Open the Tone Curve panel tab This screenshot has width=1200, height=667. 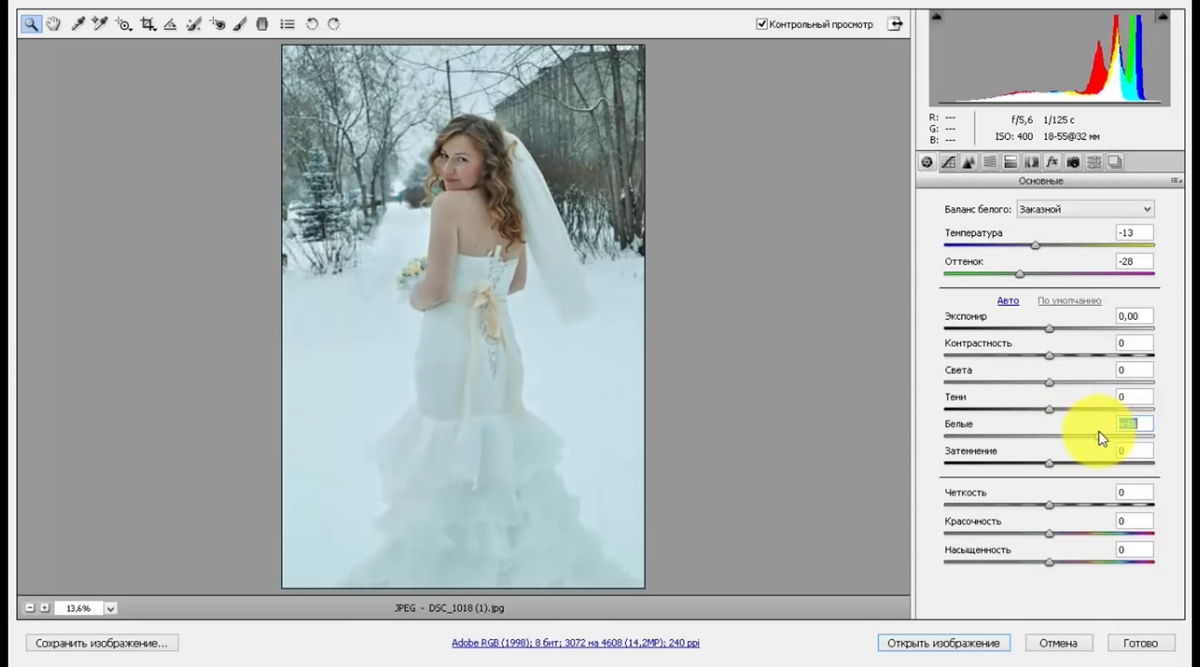tap(948, 162)
